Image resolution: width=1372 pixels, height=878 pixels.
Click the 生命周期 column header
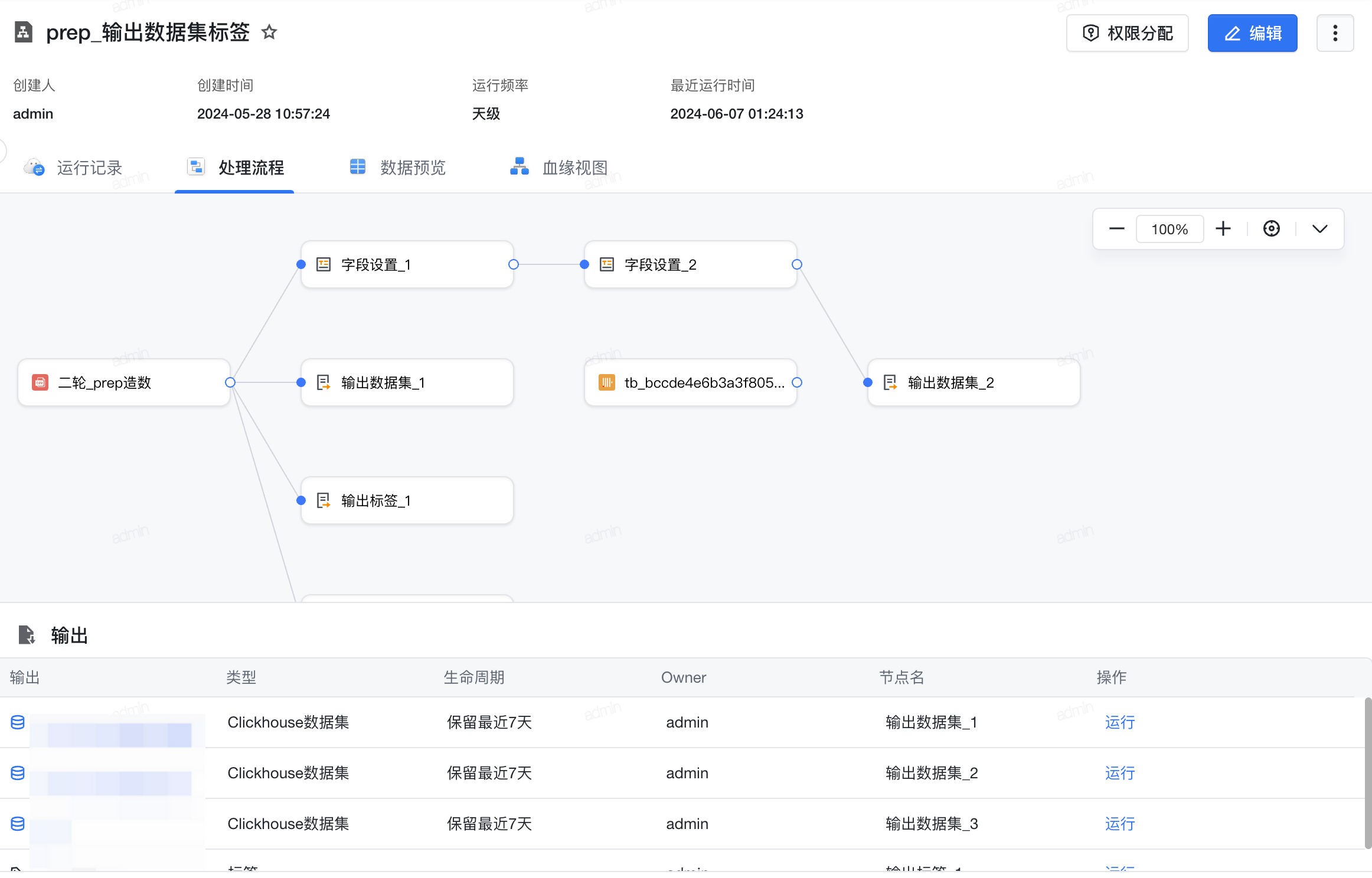[x=474, y=677]
